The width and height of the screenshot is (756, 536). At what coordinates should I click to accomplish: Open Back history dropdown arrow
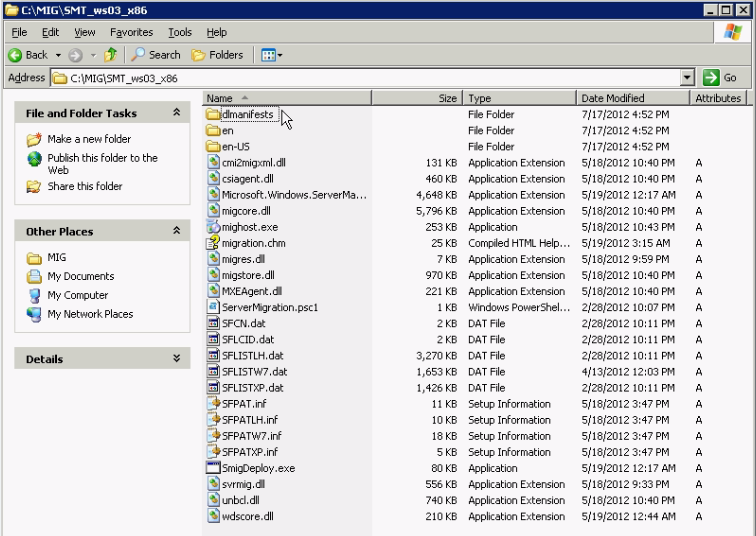pyautogui.click(x=58, y=55)
